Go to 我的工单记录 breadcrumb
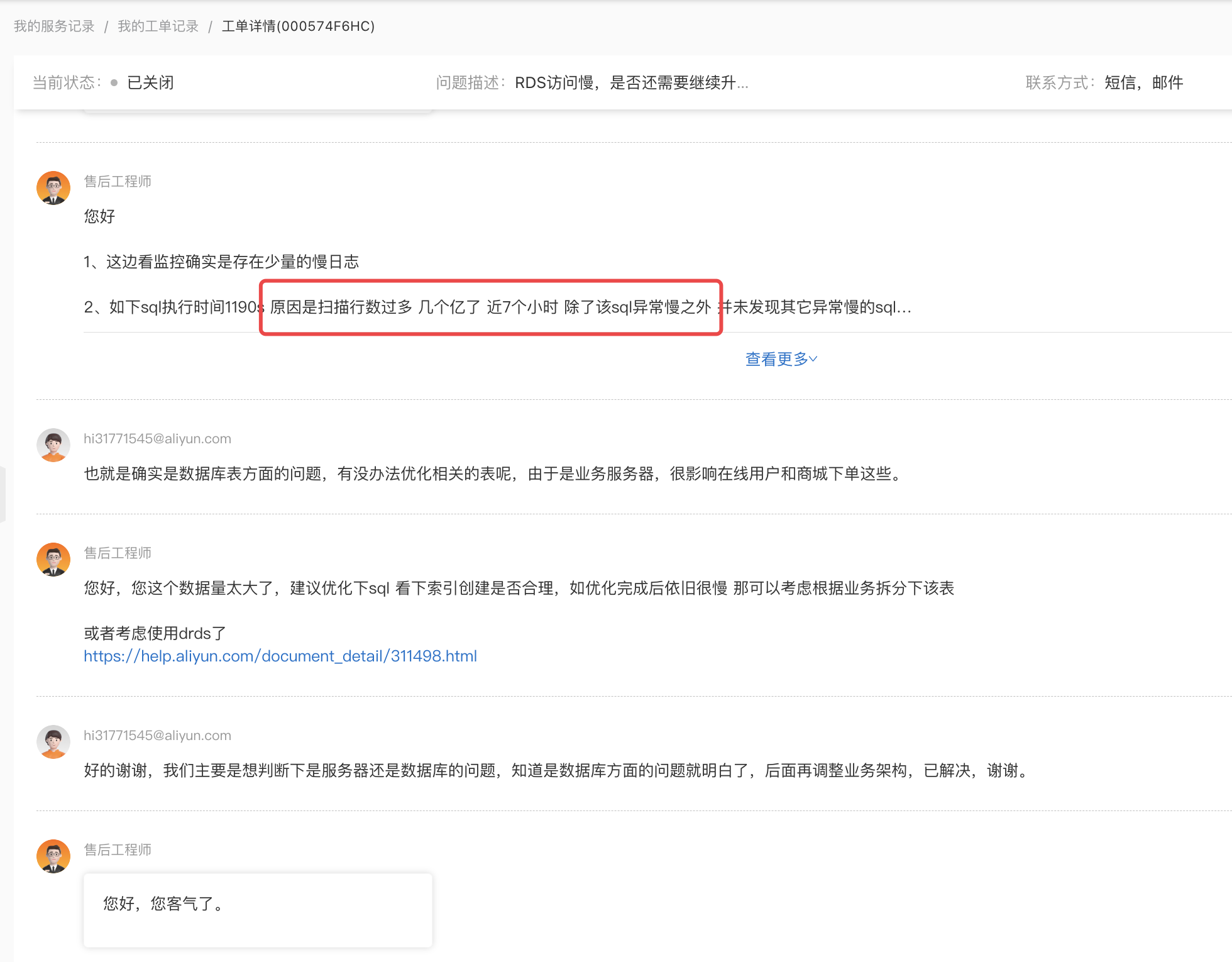The width and height of the screenshot is (1232, 962). [x=158, y=26]
